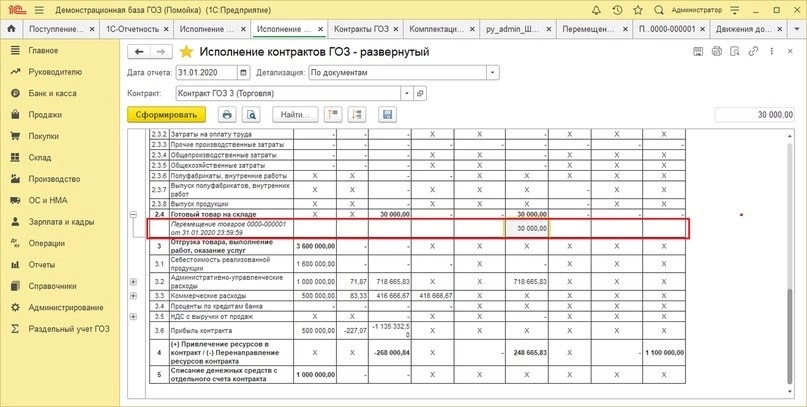Expand row 3.3 Коммерческие расходы
The image size is (807, 407).
(134, 296)
